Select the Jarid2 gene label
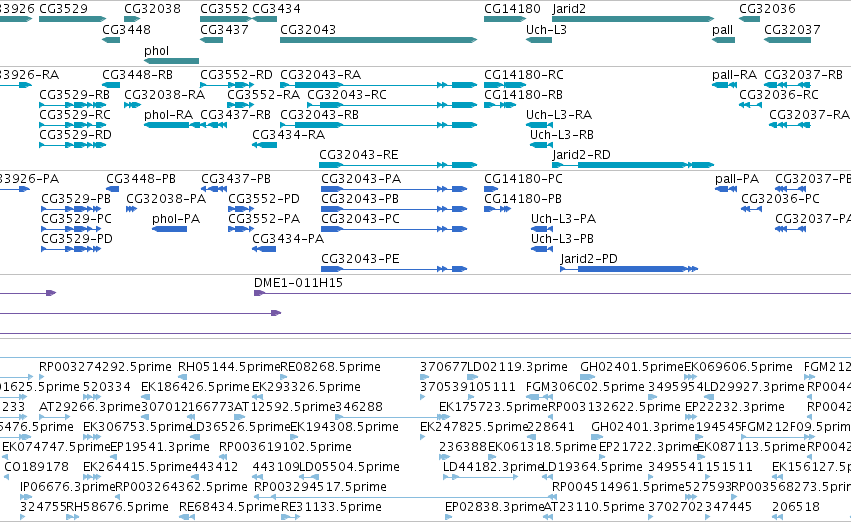 [569, 9]
